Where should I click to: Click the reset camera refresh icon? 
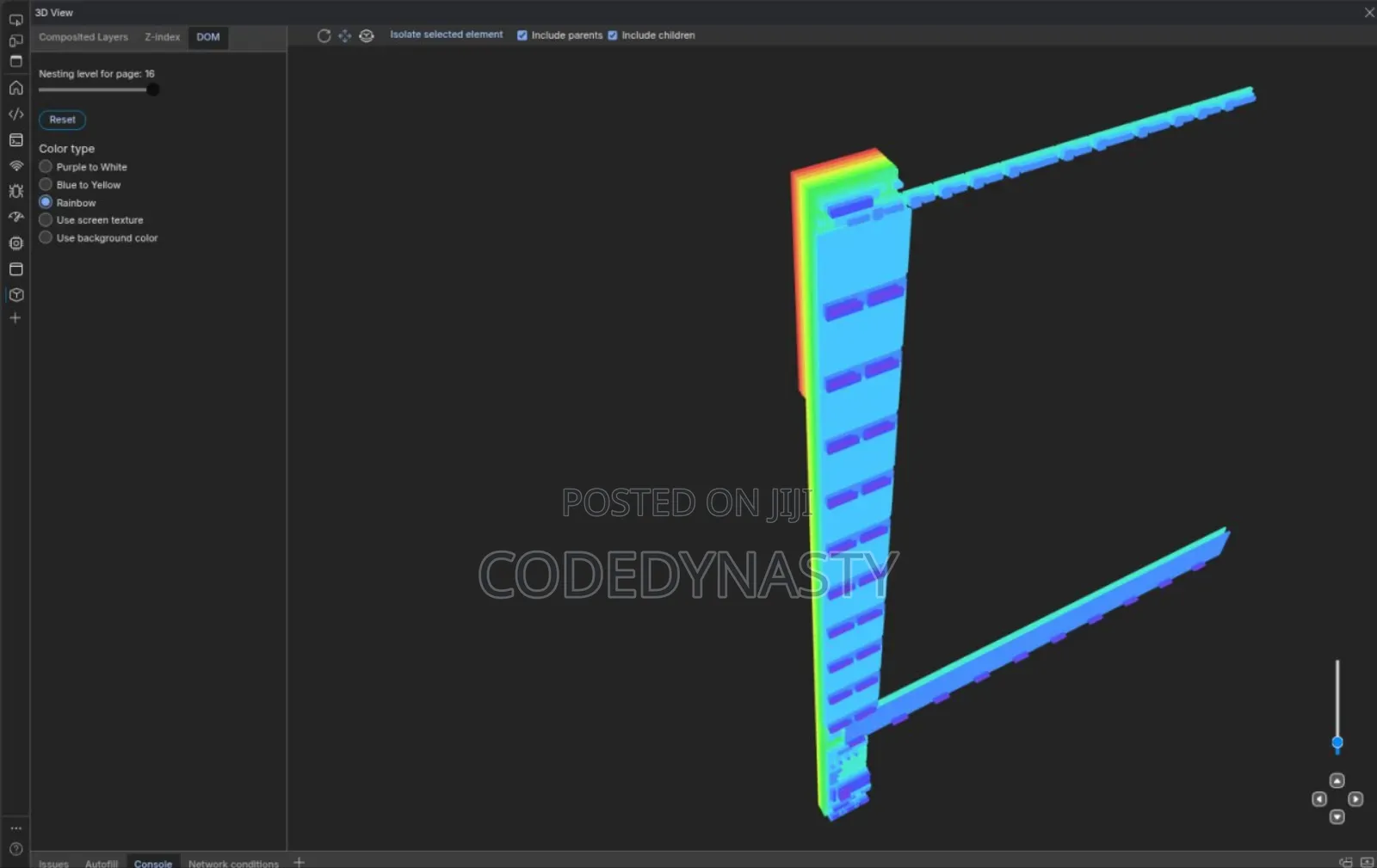324,35
